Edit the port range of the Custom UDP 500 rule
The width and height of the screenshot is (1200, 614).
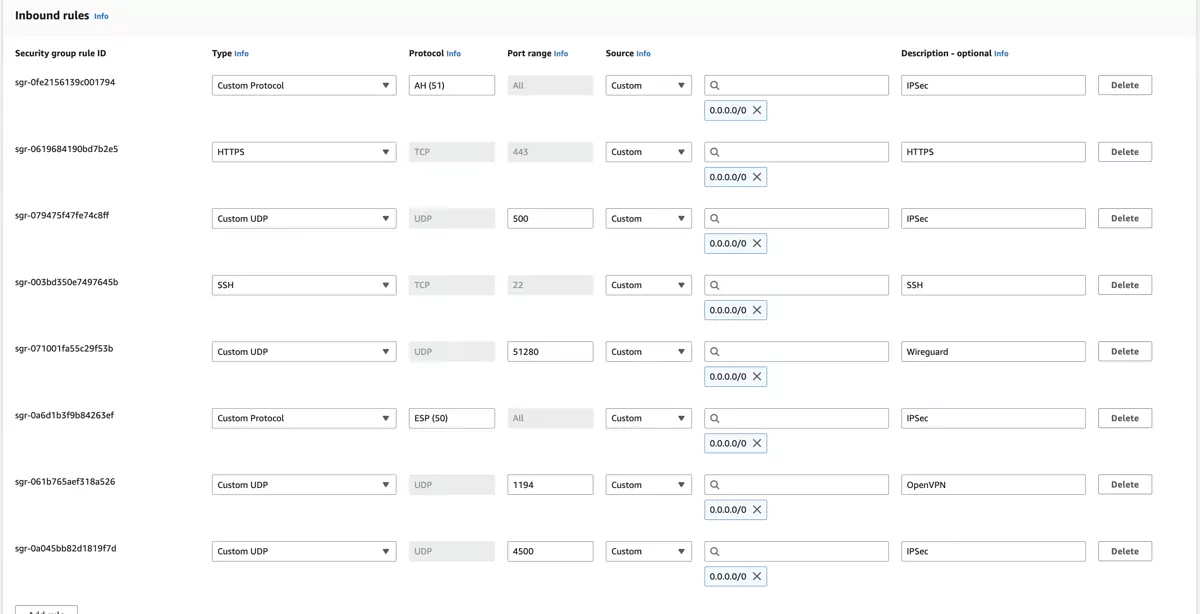550,218
